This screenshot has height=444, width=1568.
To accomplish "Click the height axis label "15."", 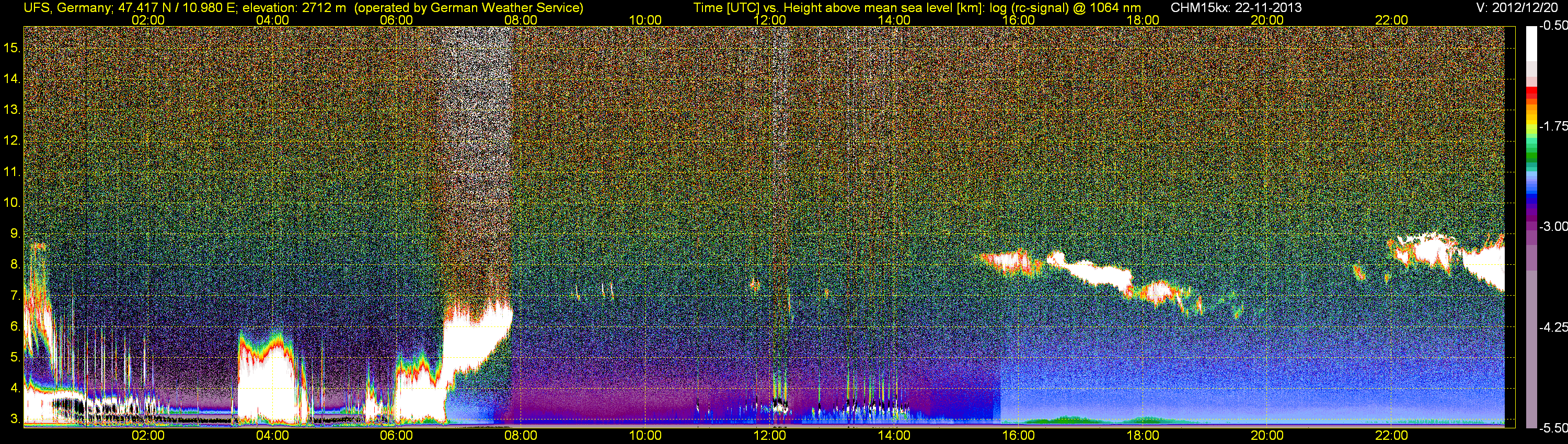I will point(12,48).
